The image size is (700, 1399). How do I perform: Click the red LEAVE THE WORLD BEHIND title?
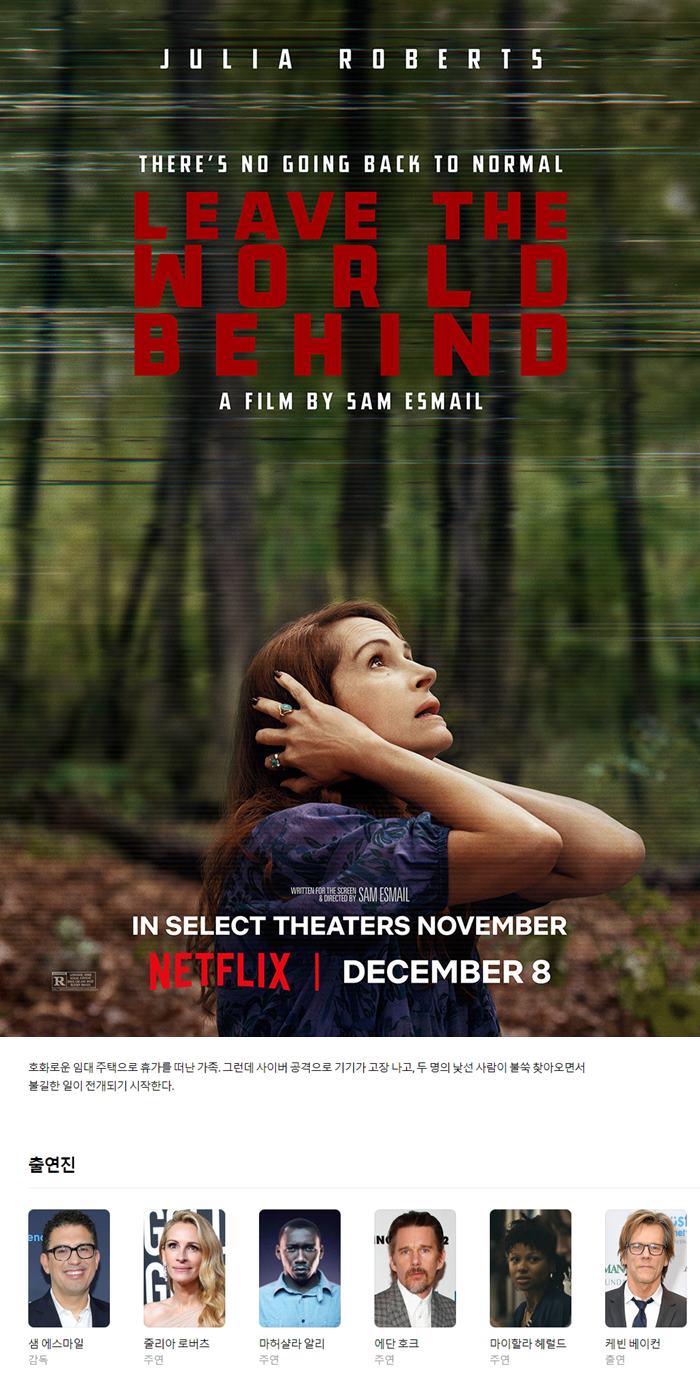(x=350, y=283)
